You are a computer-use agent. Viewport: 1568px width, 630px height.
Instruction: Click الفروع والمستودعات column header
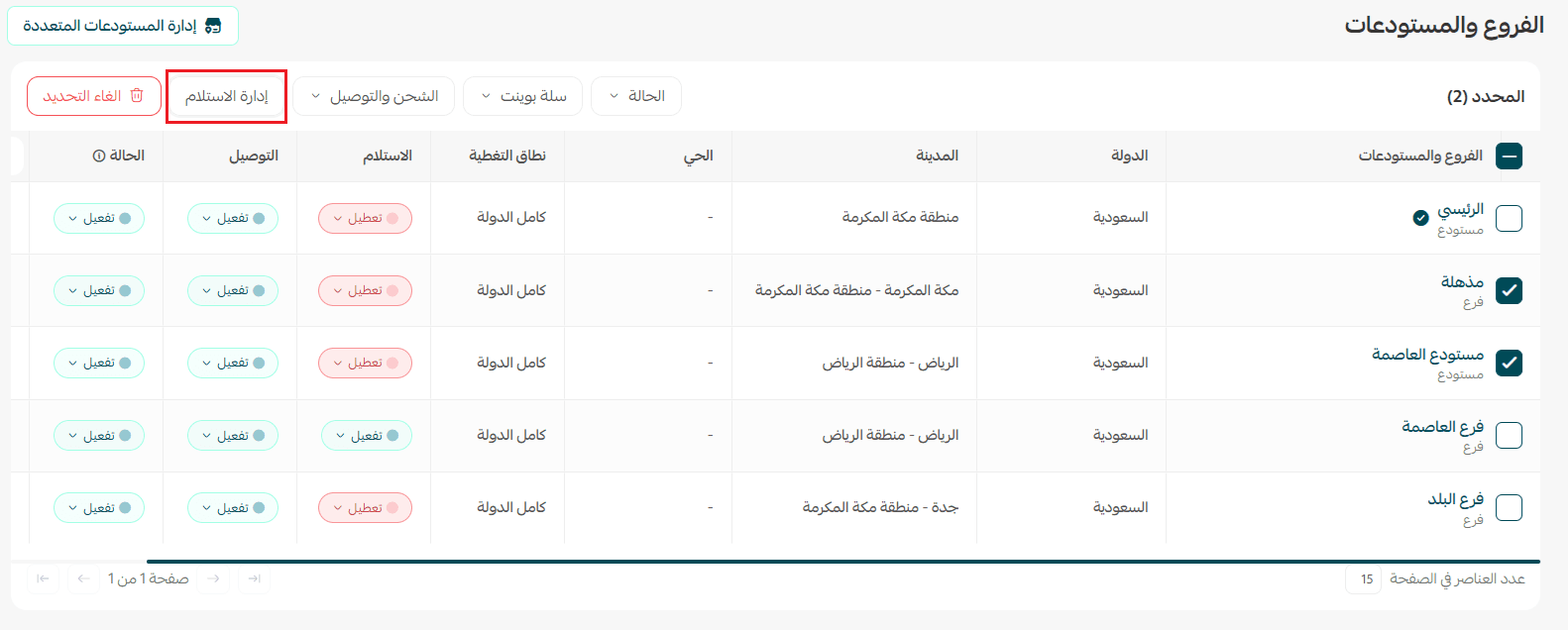(x=1420, y=156)
